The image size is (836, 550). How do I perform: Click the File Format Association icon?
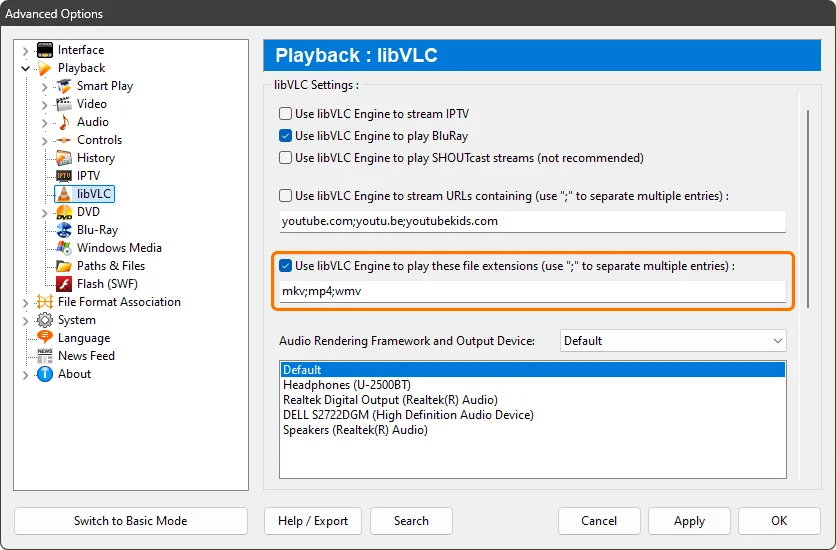[x=45, y=302]
